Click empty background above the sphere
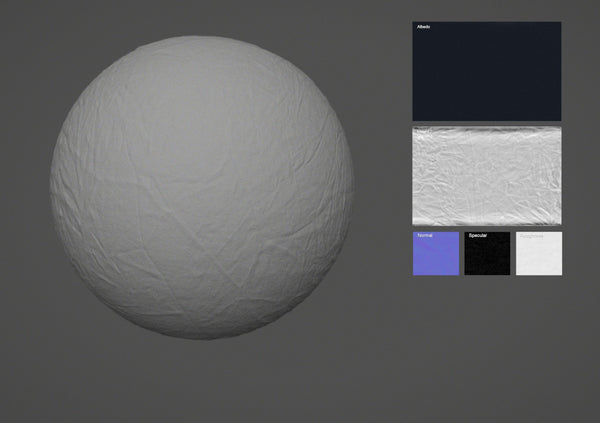This screenshot has height=423, width=600. [x=201, y=17]
